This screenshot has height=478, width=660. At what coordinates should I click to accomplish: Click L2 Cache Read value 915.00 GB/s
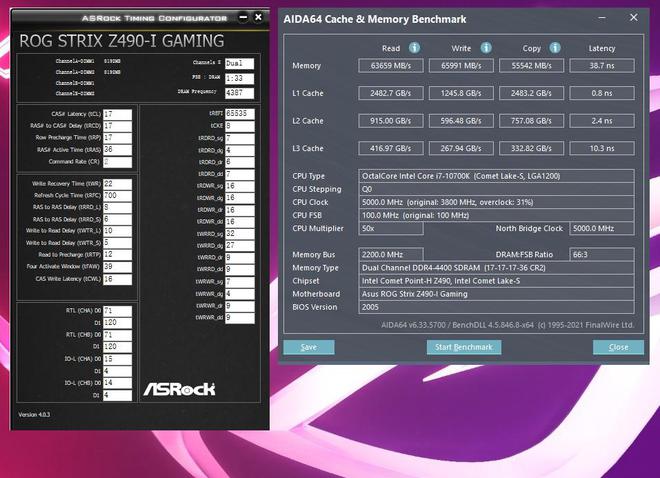click(391, 121)
